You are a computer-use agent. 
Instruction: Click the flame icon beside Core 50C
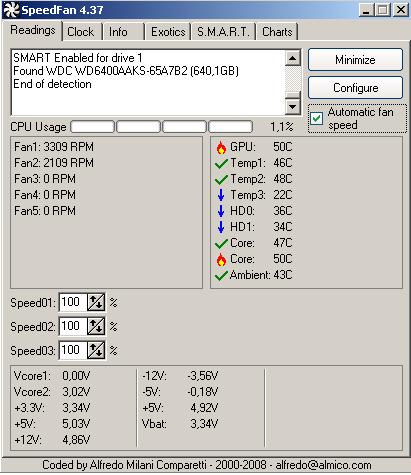[221, 259]
